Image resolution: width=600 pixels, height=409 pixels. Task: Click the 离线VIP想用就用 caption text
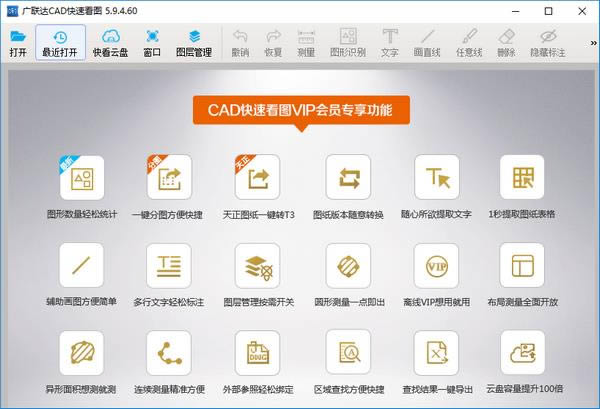click(x=437, y=302)
